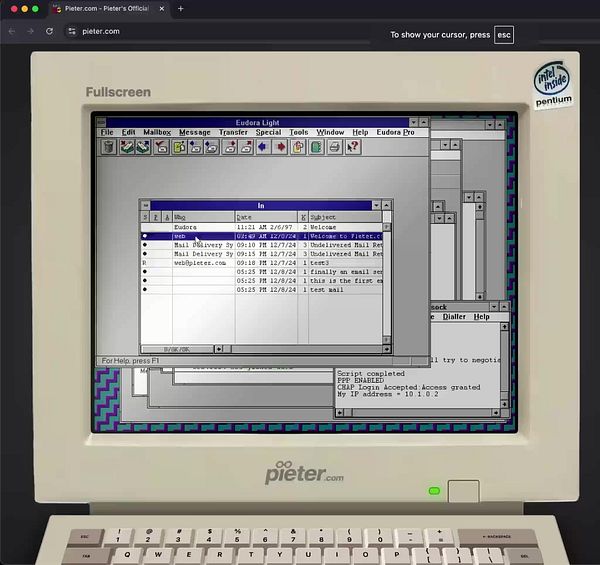Select the 'this is the first' message
The width and height of the screenshot is (600, 565).
pyautogui.click(x=262, y=280)
